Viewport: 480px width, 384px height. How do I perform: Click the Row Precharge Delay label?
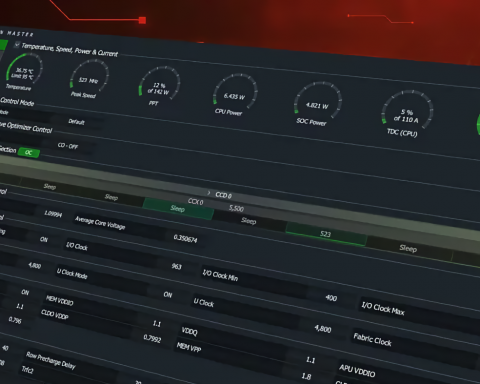(51, 360)
